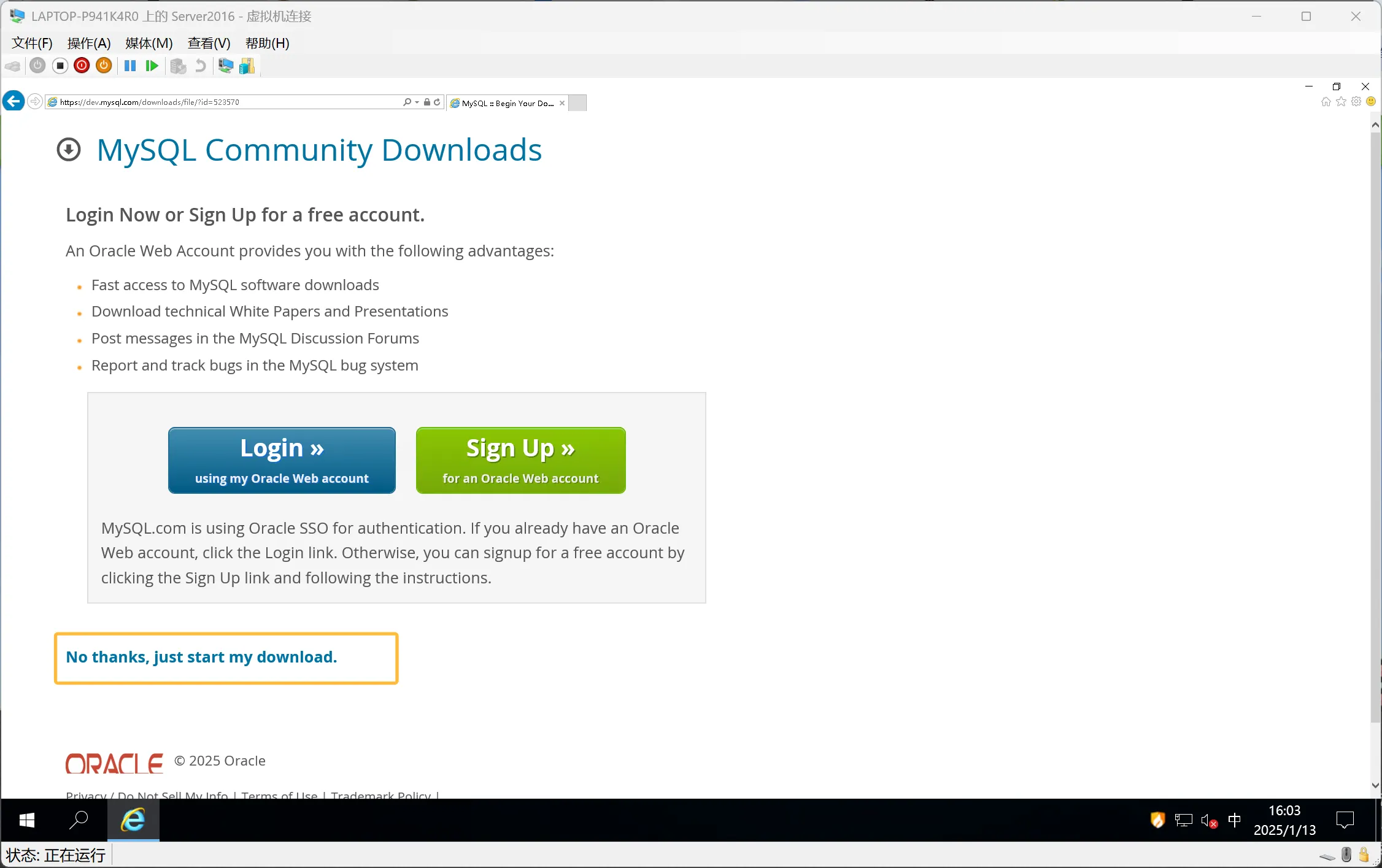Click the Oracle logo in footer
The width and height of the screenshot is (1382, 868).
pos(115,764)
